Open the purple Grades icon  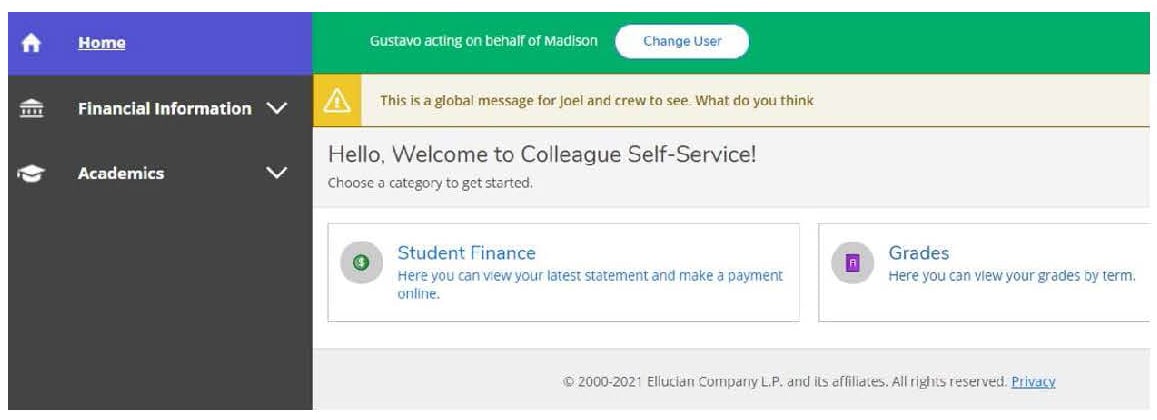pos(852,263)
